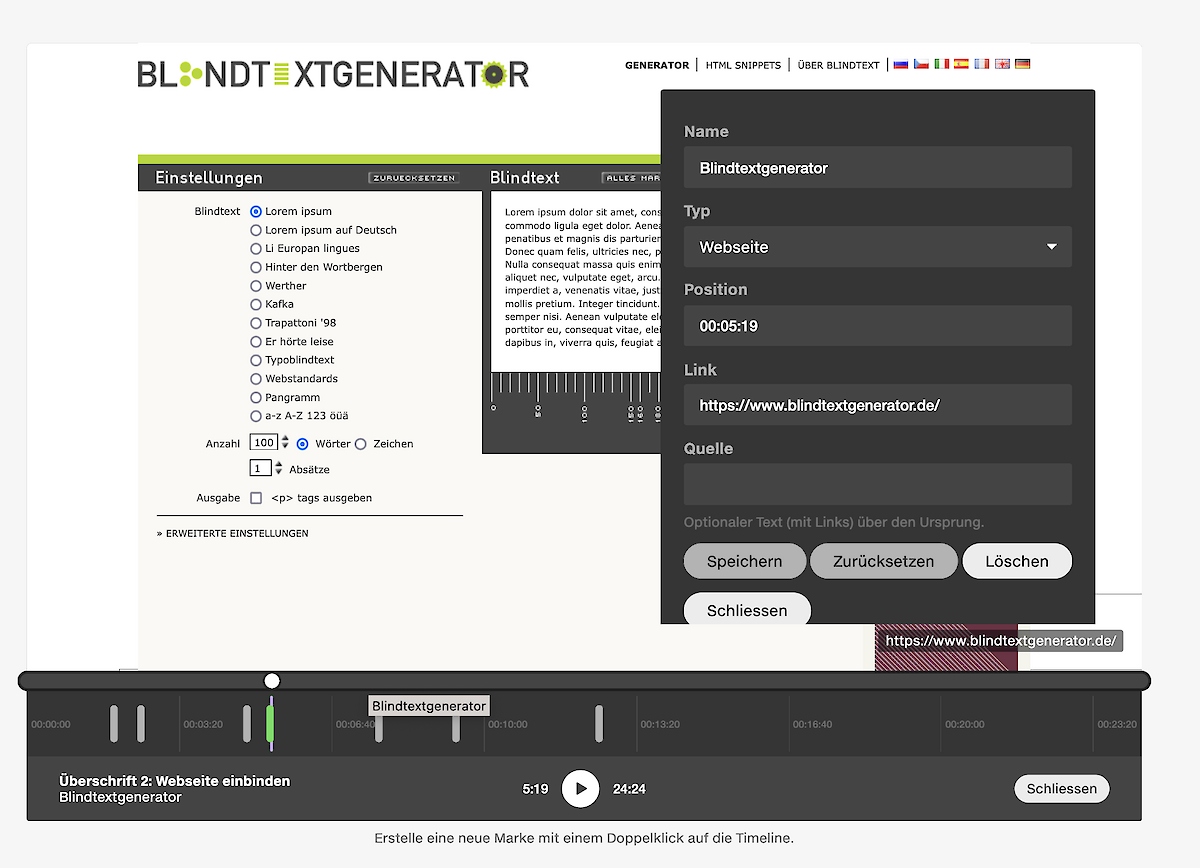Click the Anzahl word count stepper arrows

point(285,443)
